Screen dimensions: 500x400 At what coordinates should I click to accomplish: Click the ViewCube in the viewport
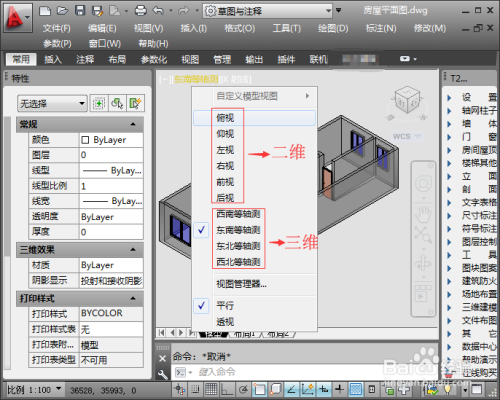coord(407,99)
